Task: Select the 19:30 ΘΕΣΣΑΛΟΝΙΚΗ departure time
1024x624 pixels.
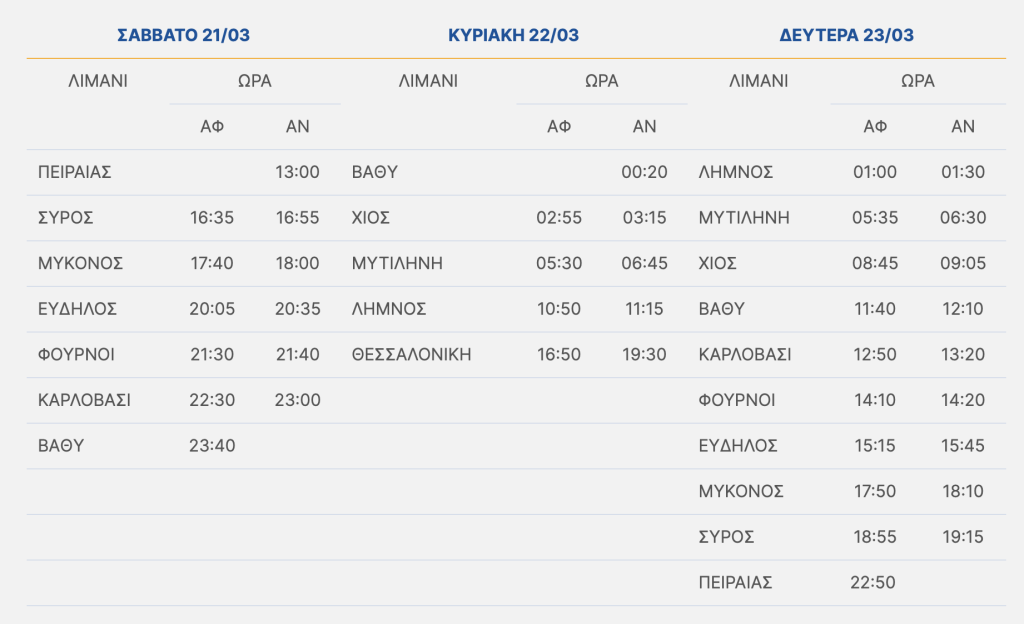Action: [644, 354]
